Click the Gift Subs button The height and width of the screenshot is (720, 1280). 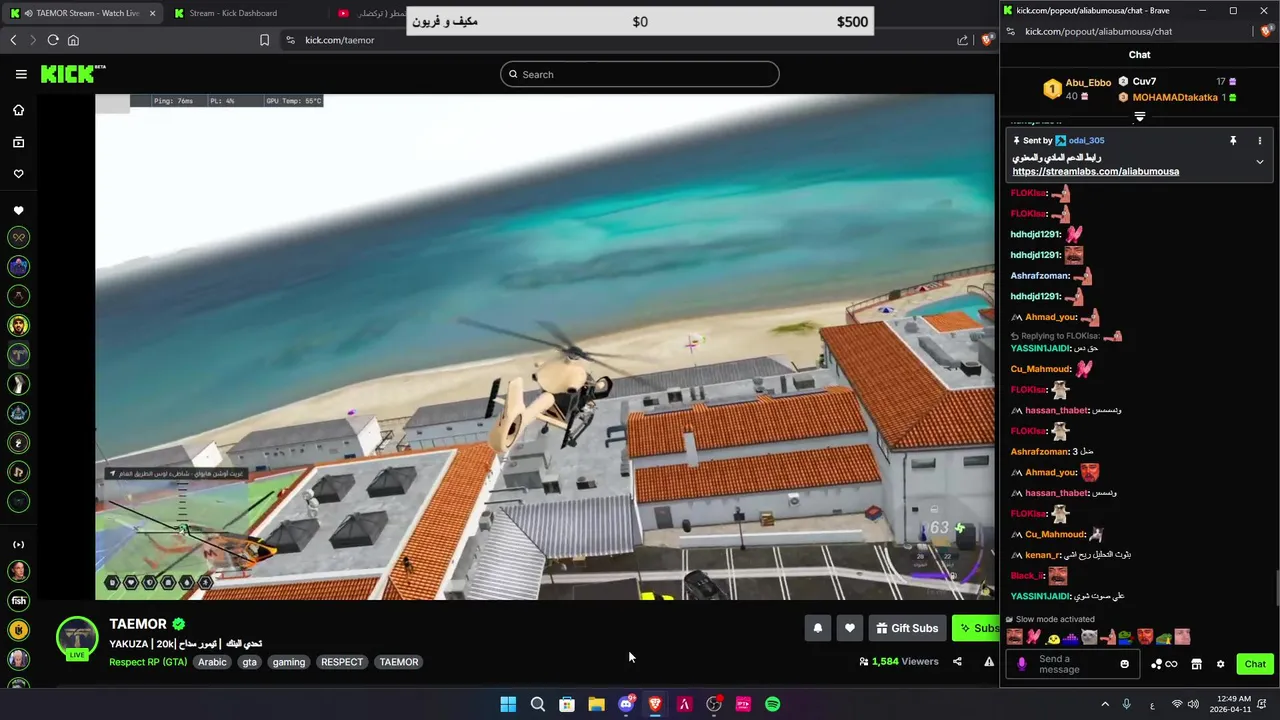(907, 628)
